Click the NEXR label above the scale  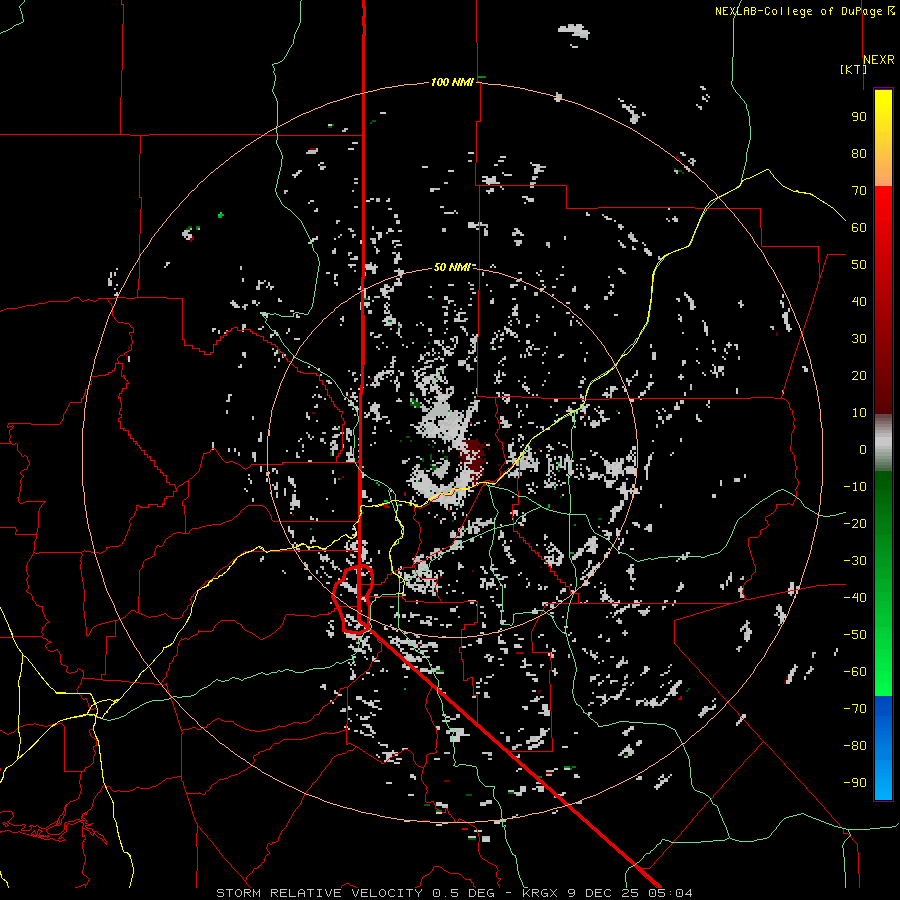(x=879, y=60)
